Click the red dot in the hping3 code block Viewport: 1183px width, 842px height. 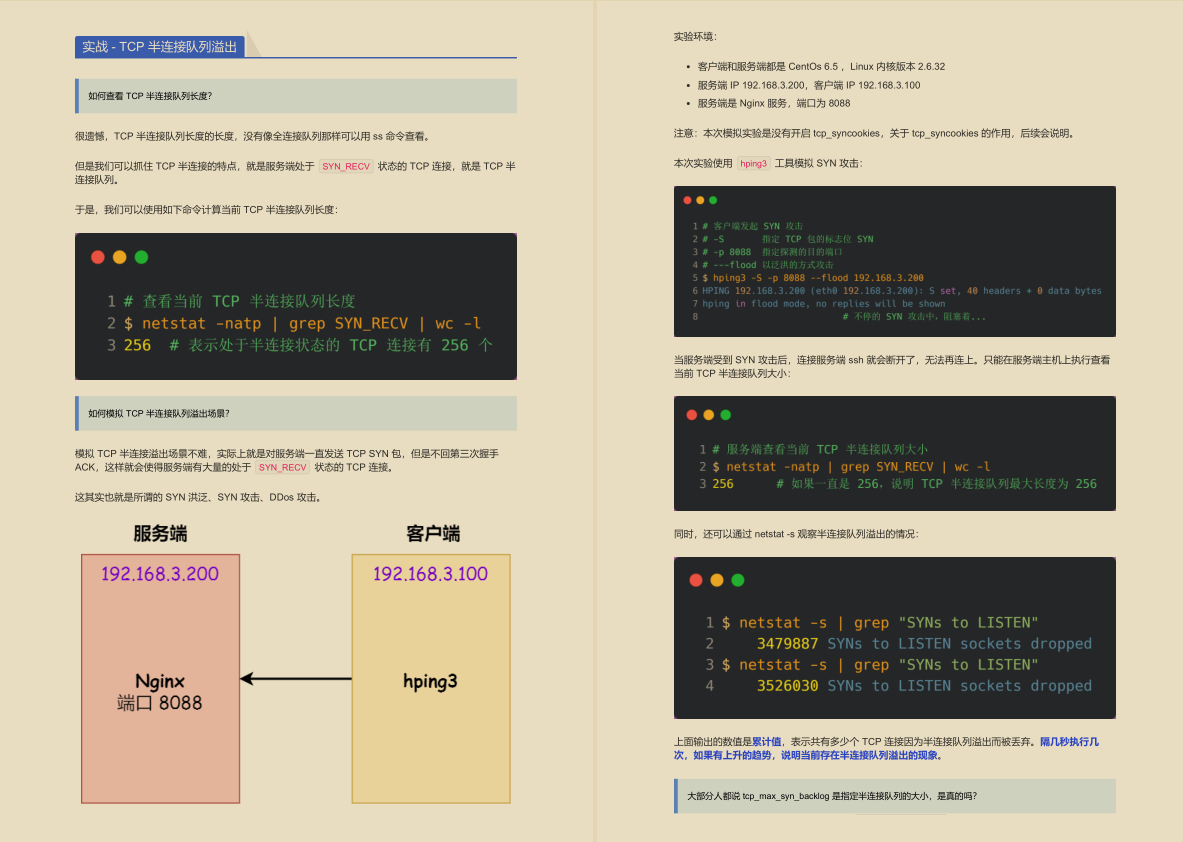pyautogui.click(x=687, y=200)
